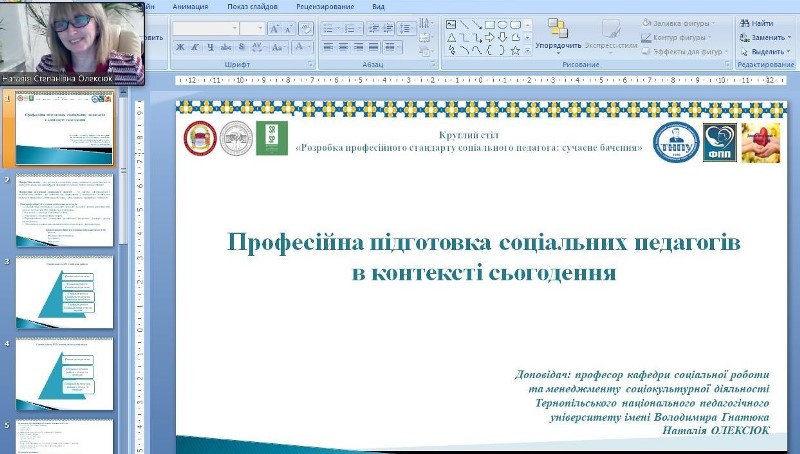
Task: Click the slide title 'Професійна підготовка соціальних педагогів'
Action: pos(483,242)
